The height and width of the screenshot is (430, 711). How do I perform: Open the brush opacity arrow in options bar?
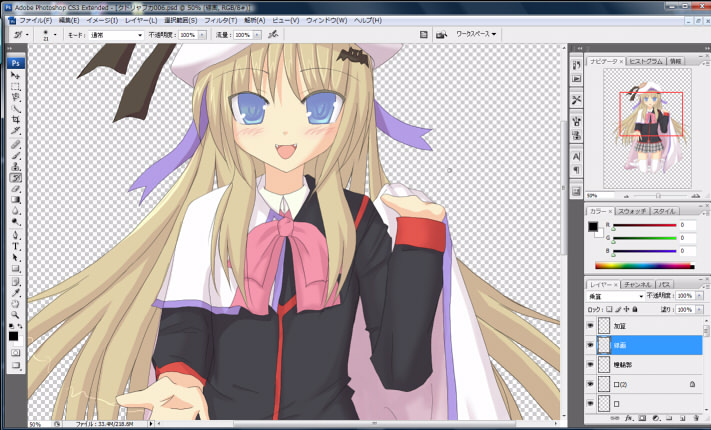point(202,35)
